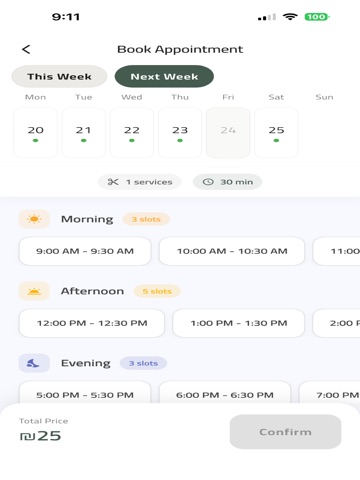Image resolution: width=360 pixels, height=480 pixels.
Task: Tap the 'Total Price' label
Action: 44,421
